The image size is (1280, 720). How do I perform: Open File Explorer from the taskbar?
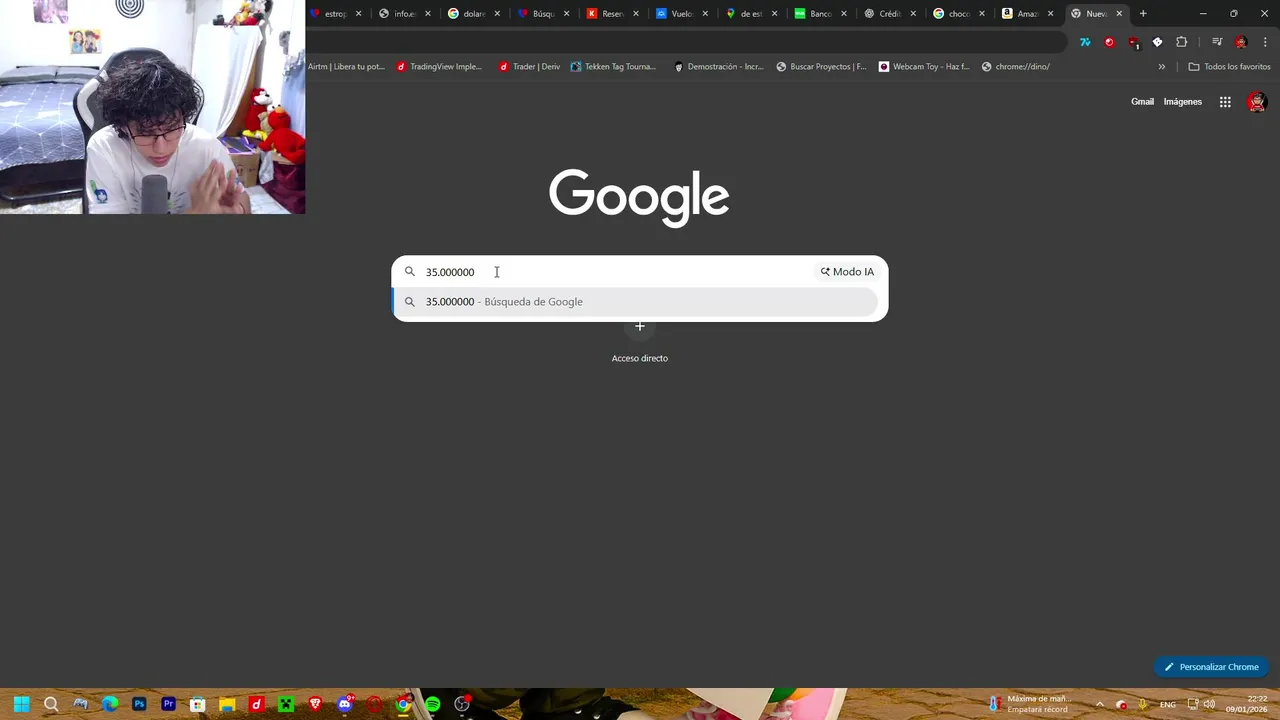227,704
